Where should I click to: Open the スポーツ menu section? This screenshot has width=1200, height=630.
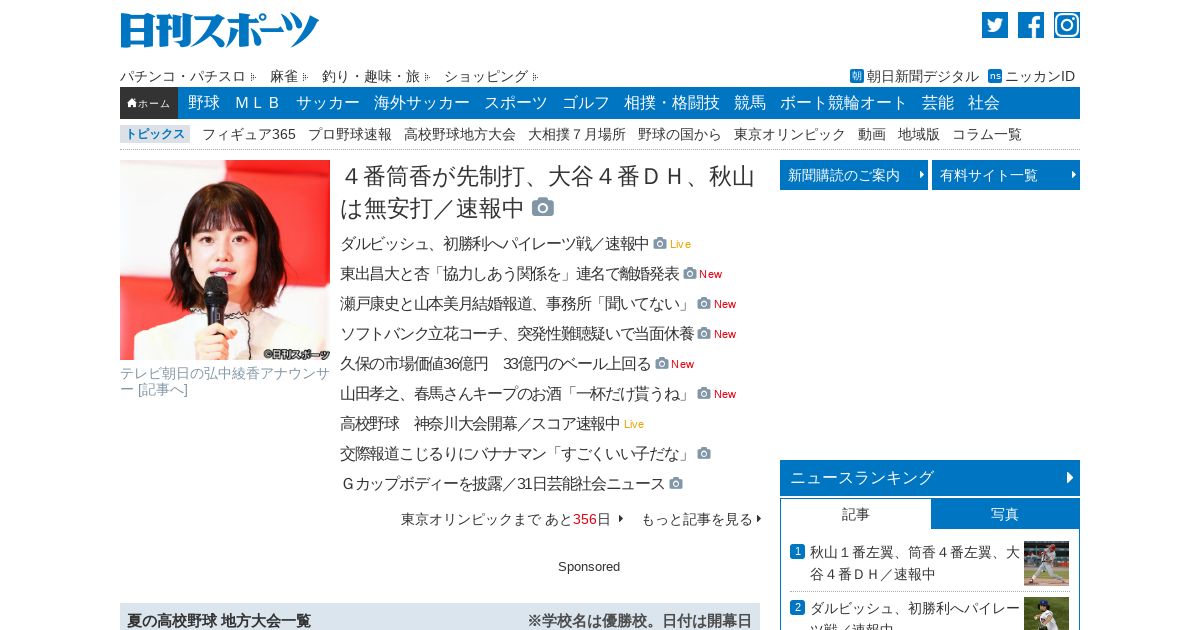coord(516,103)
